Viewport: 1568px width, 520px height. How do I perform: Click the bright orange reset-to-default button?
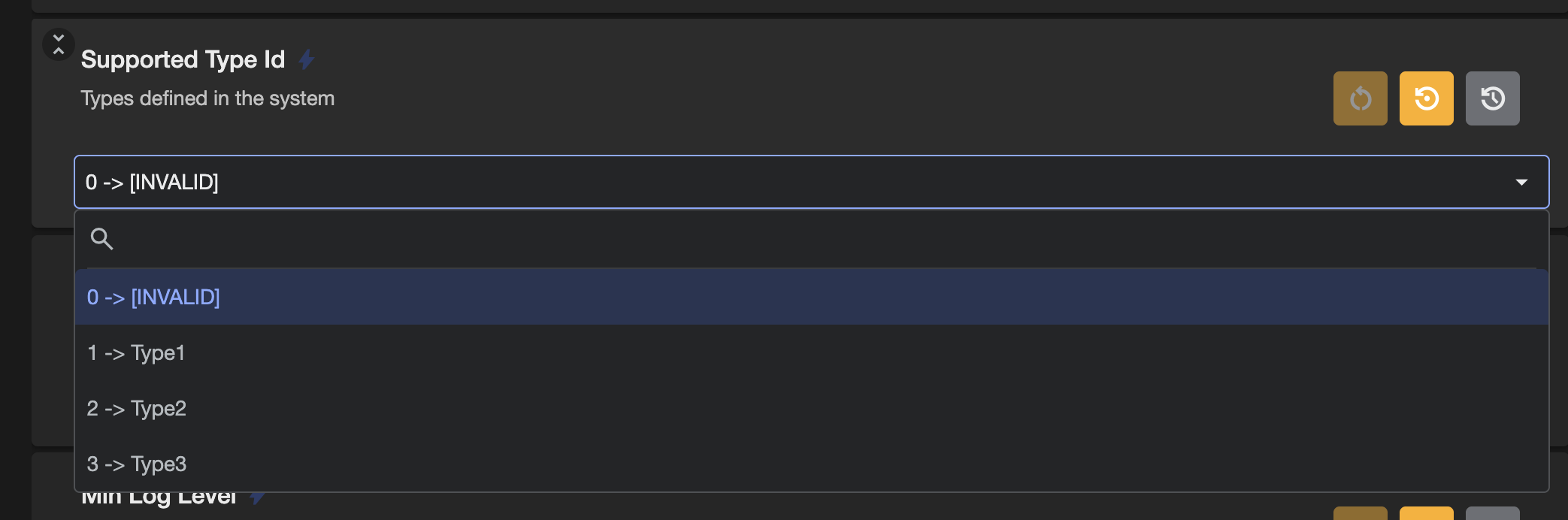coord(1426,98)
